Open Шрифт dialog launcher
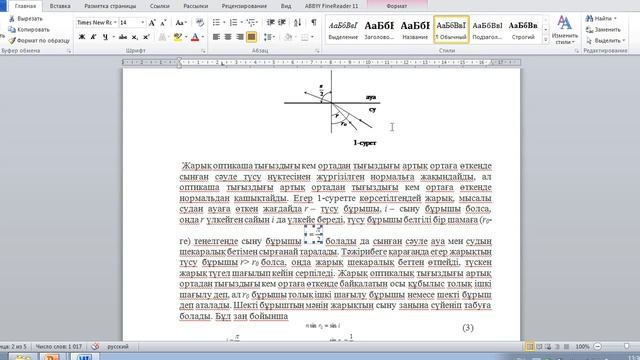The width and height of the screenshot is (640, 360). click(203, 51)
